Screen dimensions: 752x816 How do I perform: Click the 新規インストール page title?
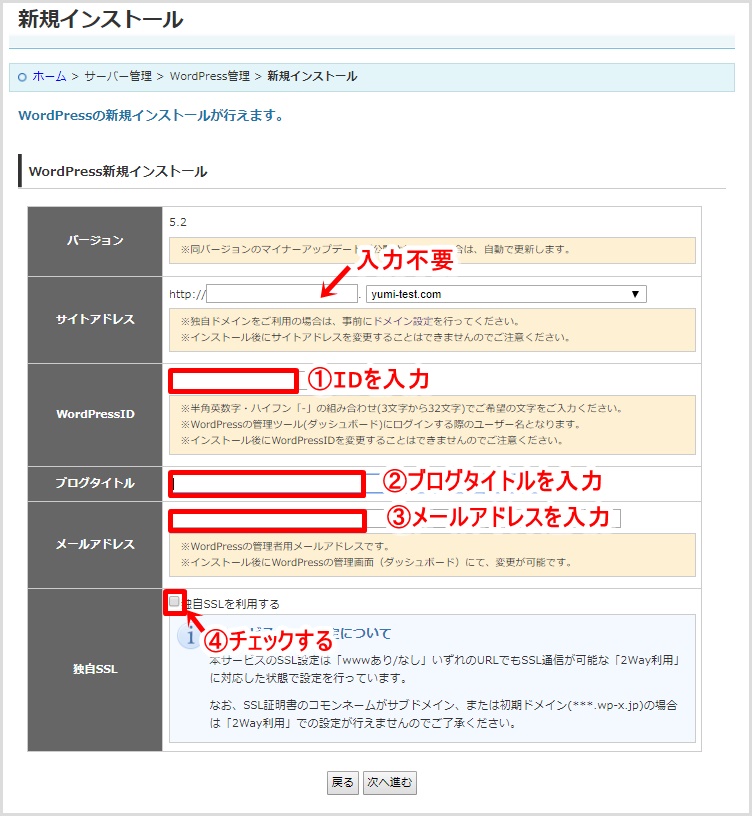click(100, 20)
